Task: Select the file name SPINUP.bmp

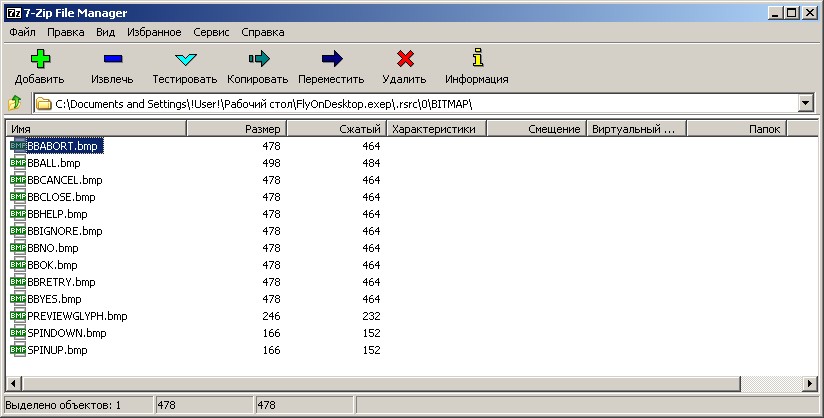Action: (x=57, y=350)
